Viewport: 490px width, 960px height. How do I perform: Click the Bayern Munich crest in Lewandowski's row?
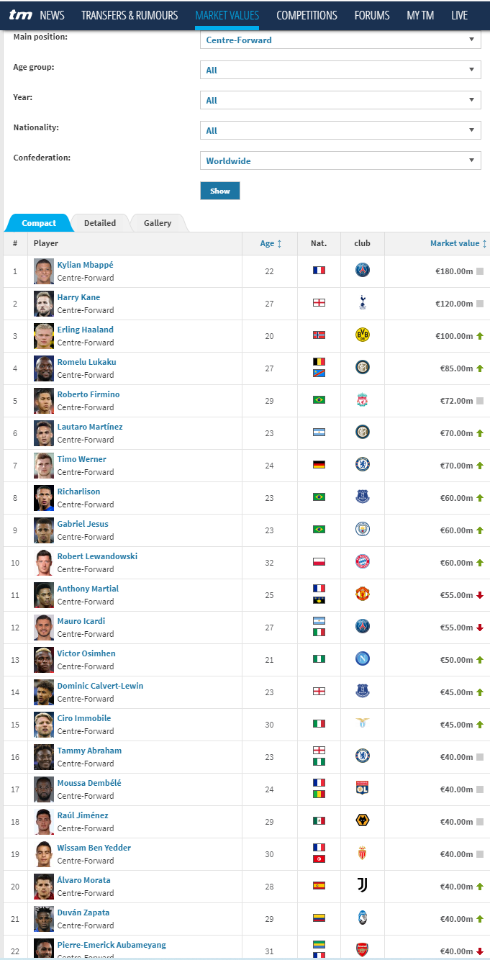pos(363,561)
